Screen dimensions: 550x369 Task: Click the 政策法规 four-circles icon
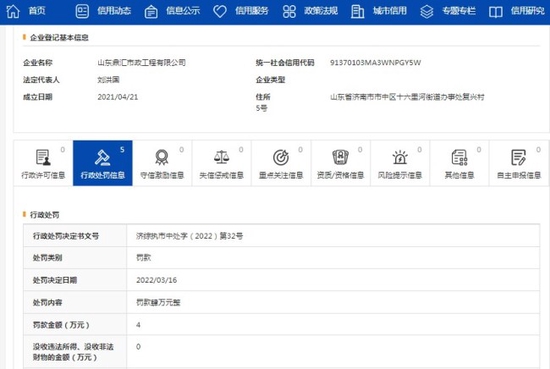[x=289, y=12]
